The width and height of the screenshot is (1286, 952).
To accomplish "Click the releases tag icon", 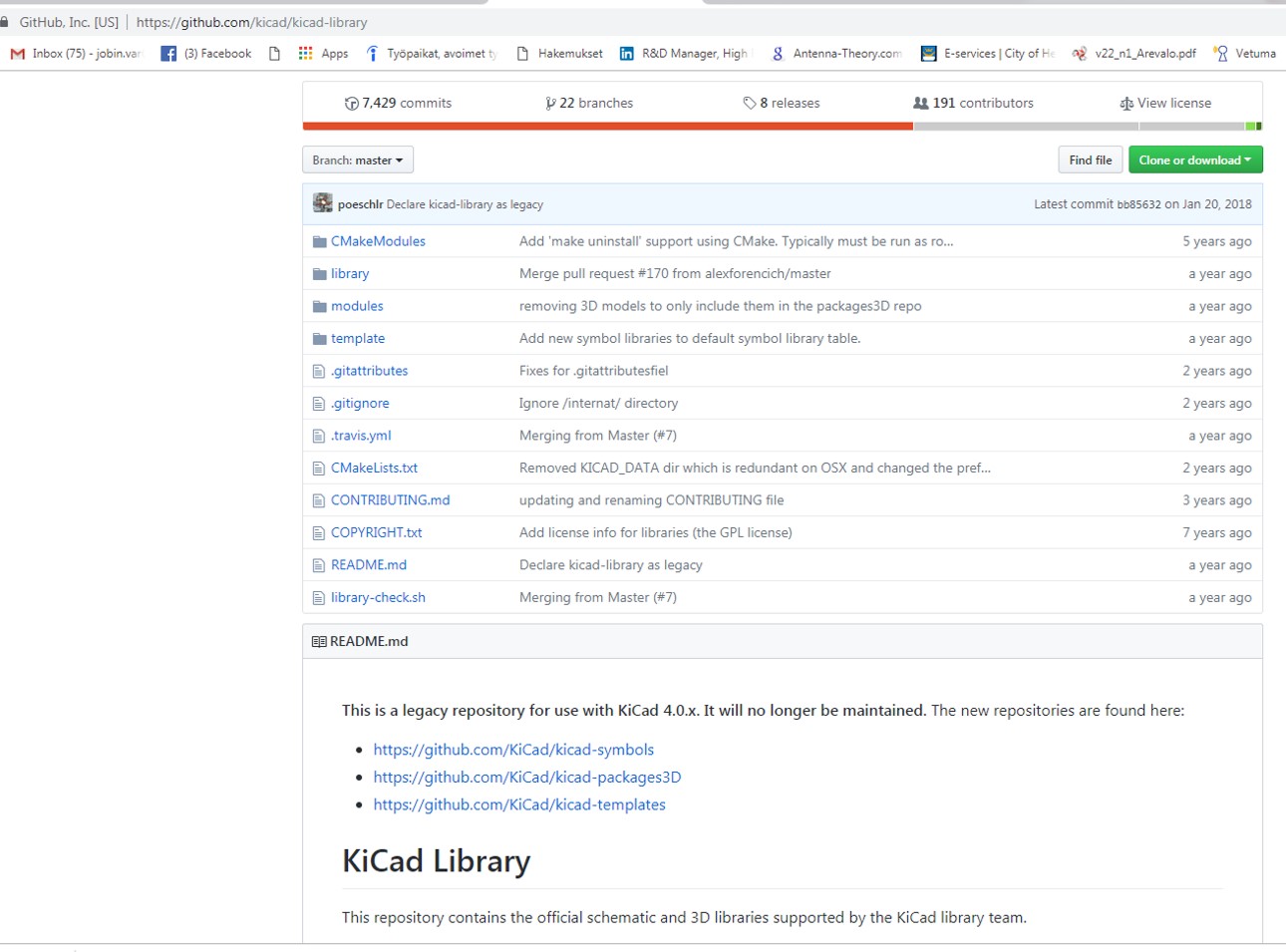I will (x=750, y=104).
